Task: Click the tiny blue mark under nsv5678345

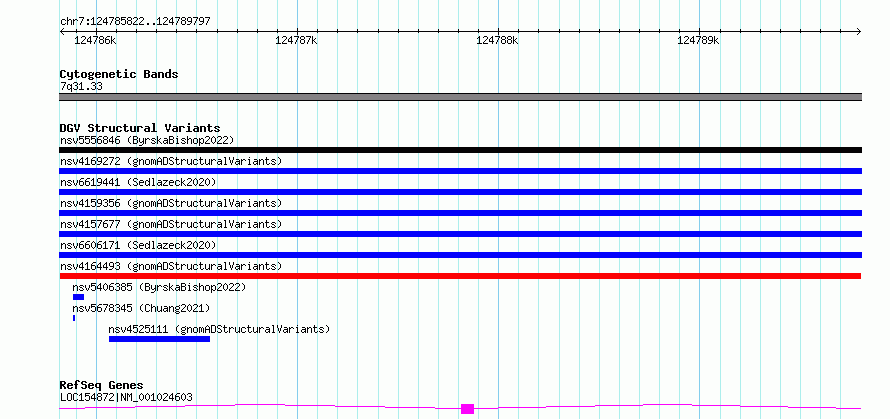Action: [74, 318]
